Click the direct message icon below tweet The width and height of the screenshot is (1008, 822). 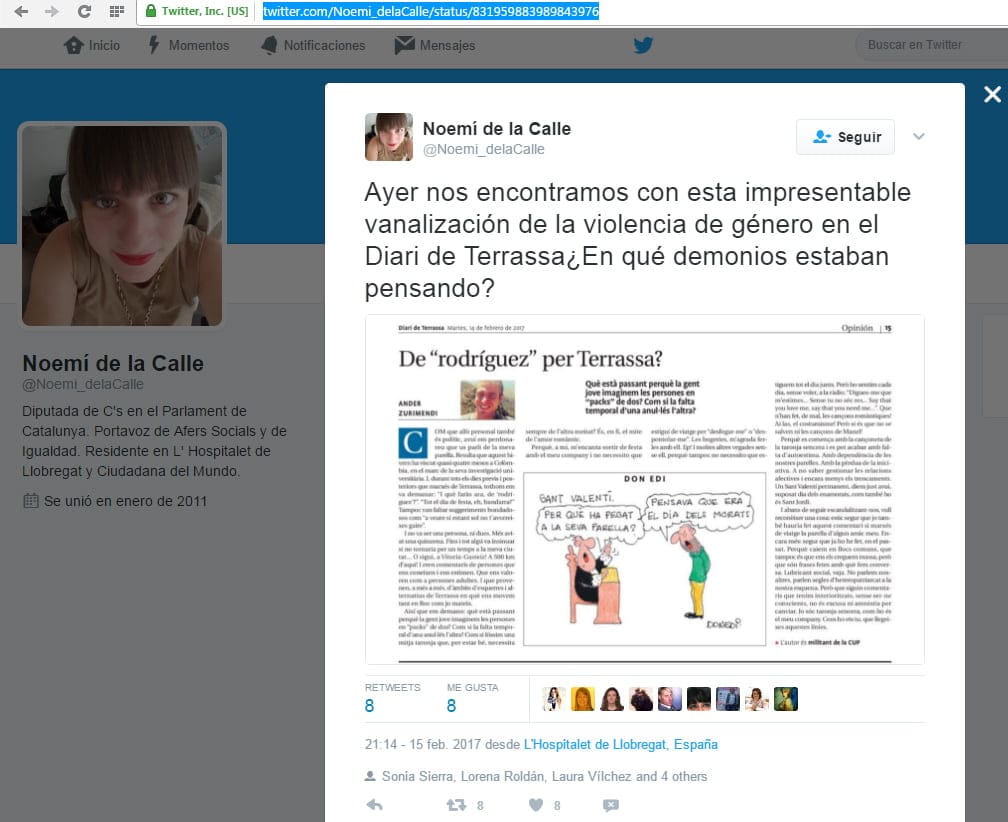point(611,805)
